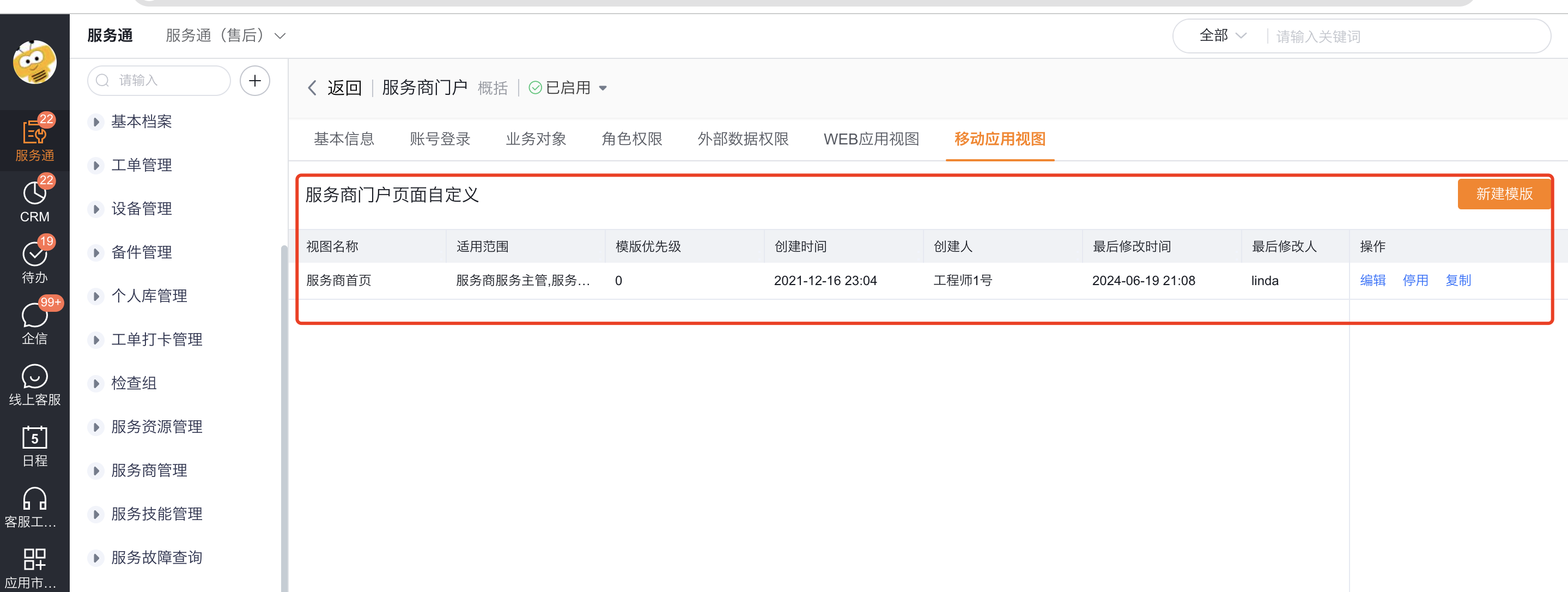Image resolution: width=1568 pixels, height=592 pixels.
Task: Expand 工单管理 menu group
Action: 95,165
